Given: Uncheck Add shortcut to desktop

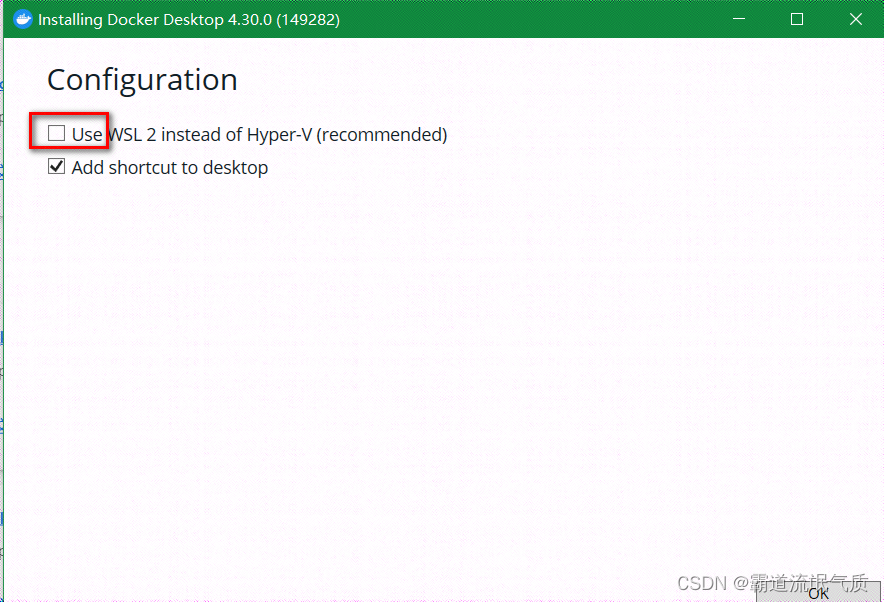Looking at the screenshot, I should coord(56,166).
